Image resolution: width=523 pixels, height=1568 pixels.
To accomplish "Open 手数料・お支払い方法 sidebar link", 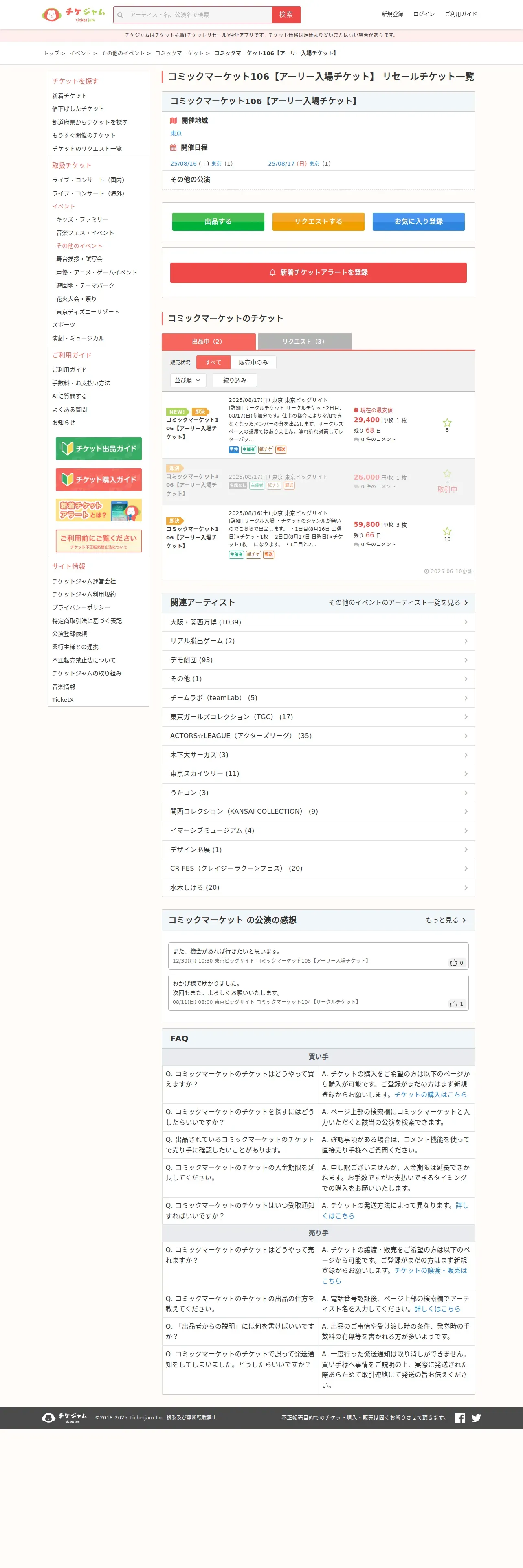I will click(81, 383).
